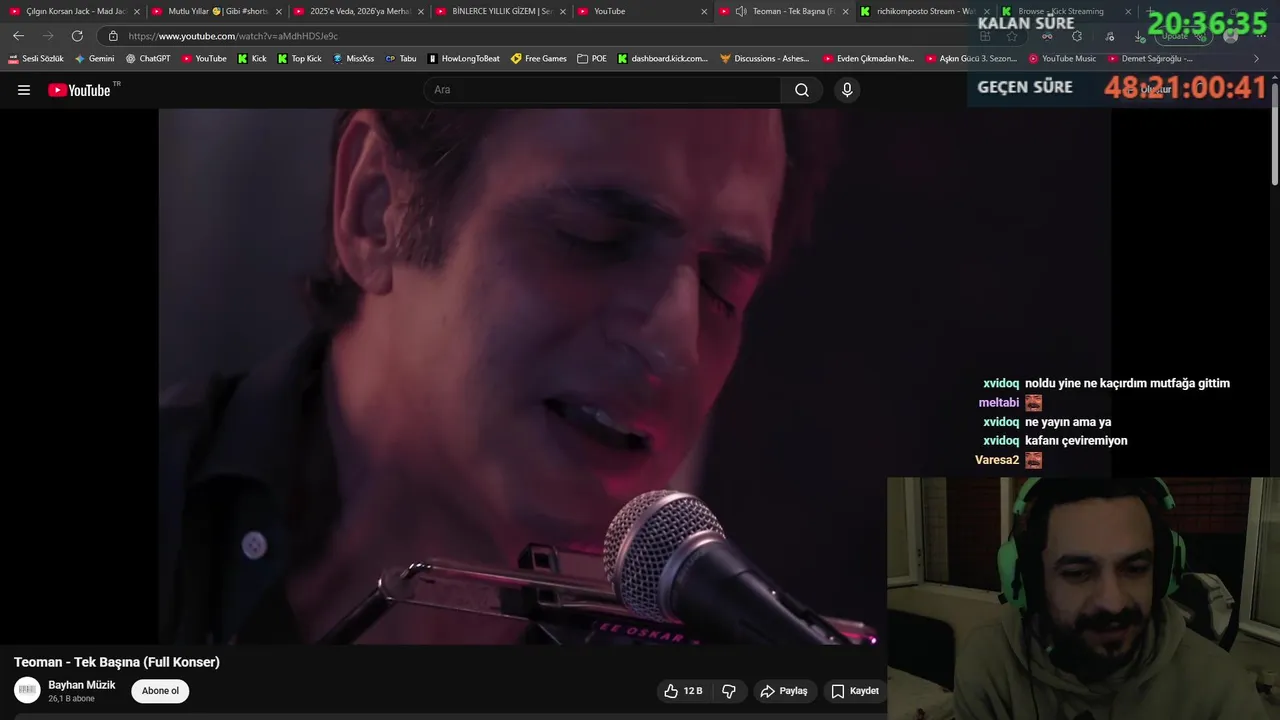Click the video title Teoman - Tek Başına
Viewport: 1280px width, 720px height.
[x=117, y=662]
